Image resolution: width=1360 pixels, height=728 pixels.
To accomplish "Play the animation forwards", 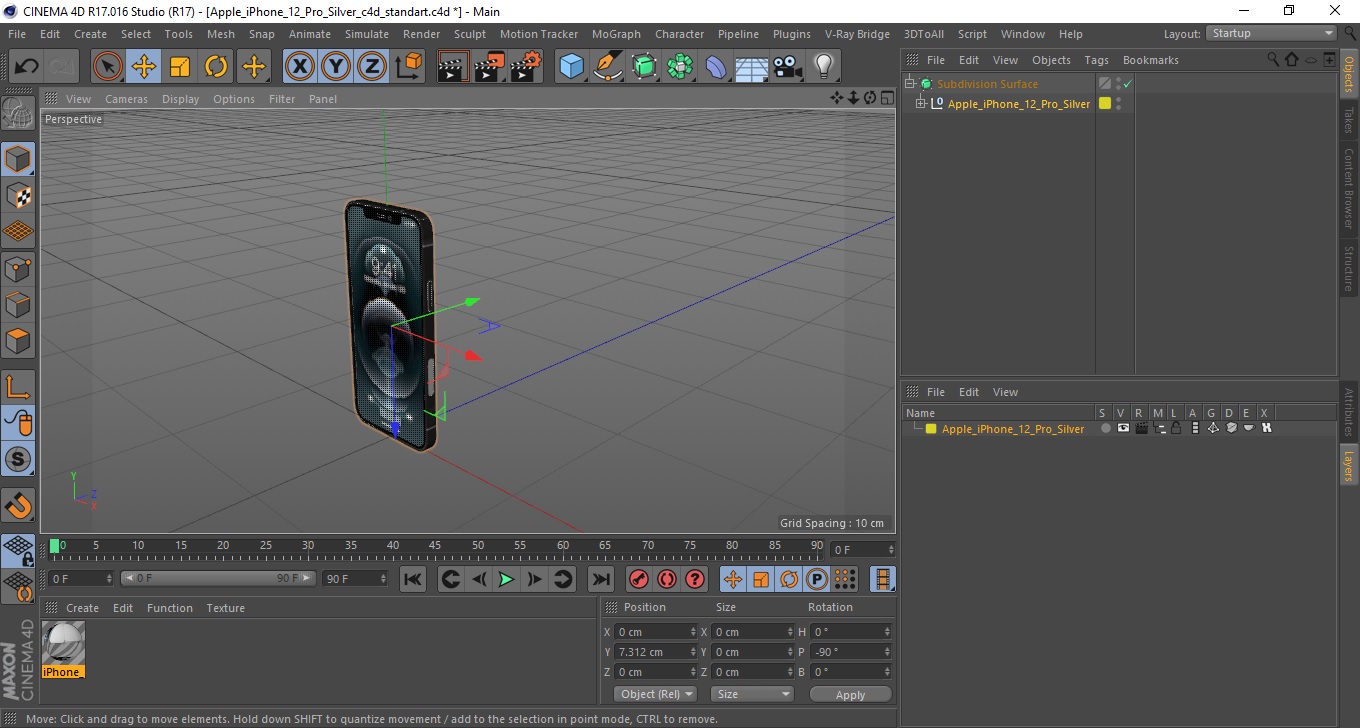I will pos(507,579).
